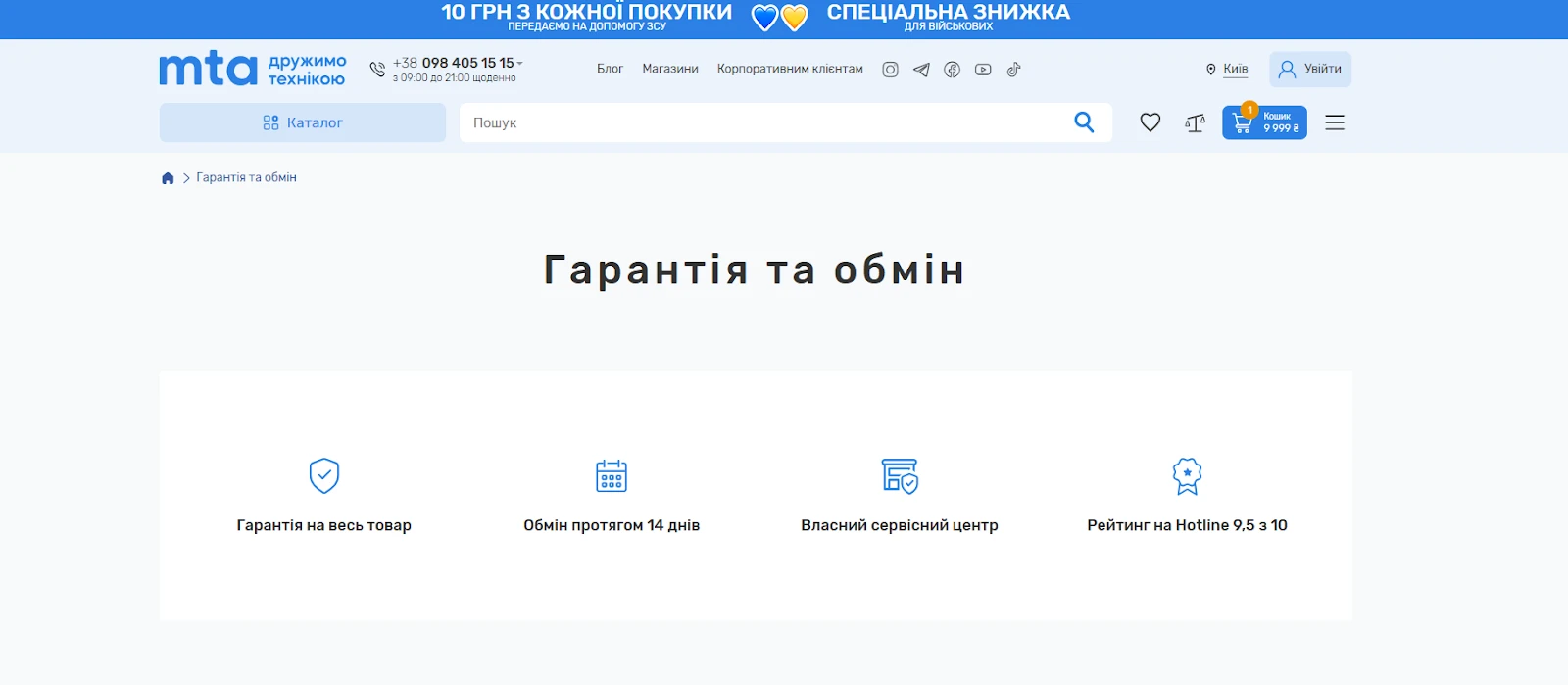This screenshot has height=685, width=1568.
Task: Open the hamburger menu
Action: click(1335, 122)
